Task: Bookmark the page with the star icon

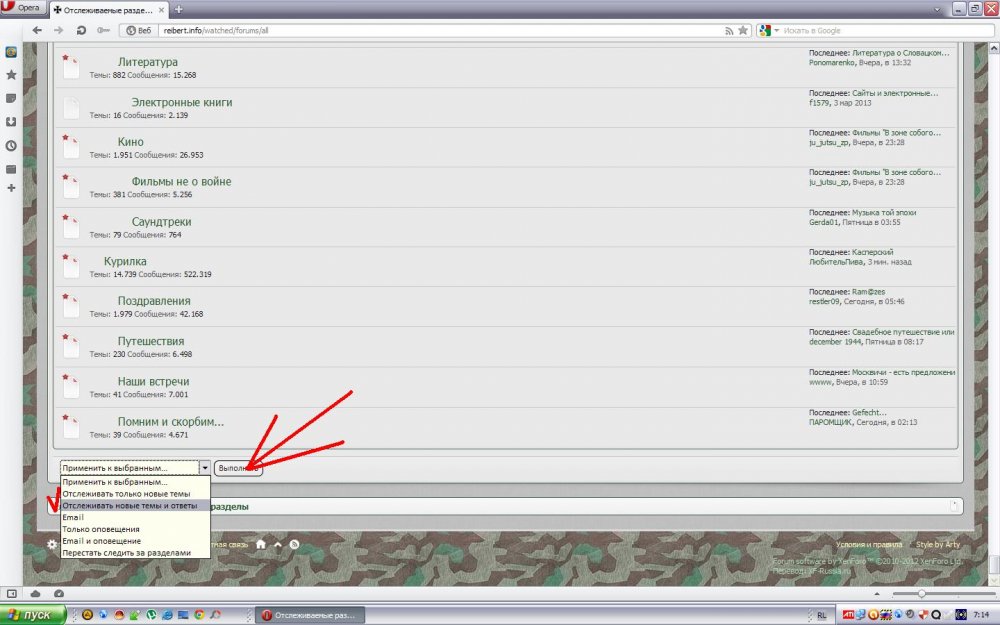Action: [743, 30]
